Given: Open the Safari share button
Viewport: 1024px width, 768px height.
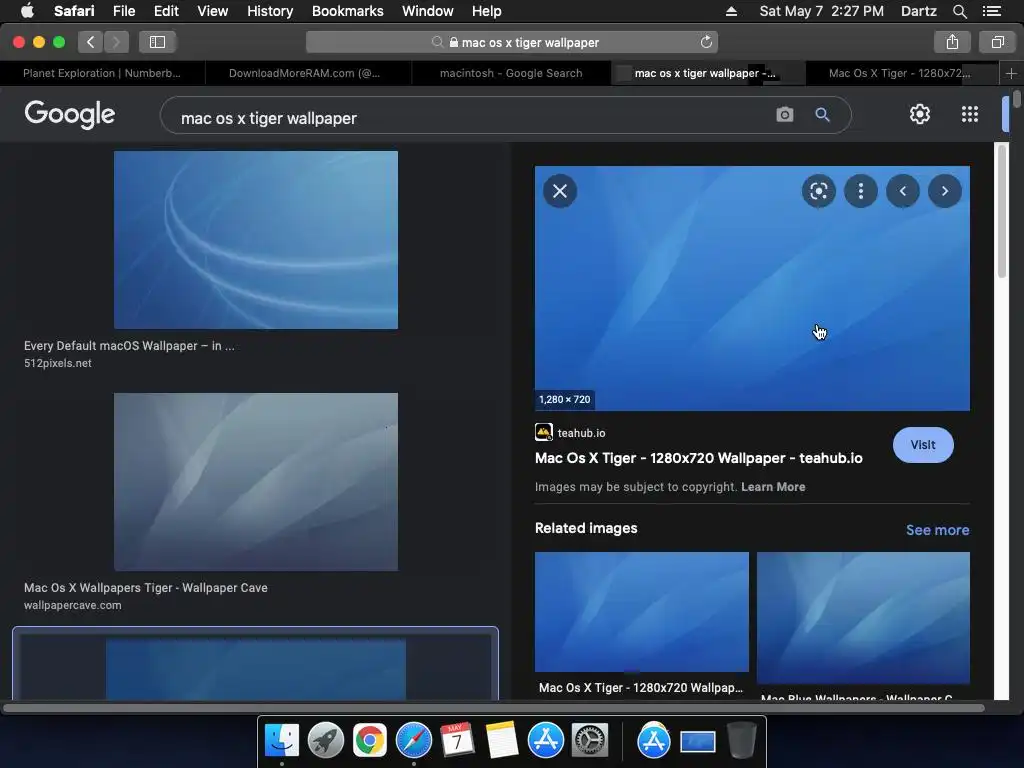Looking at the screenshot, I should coord(952,42).
